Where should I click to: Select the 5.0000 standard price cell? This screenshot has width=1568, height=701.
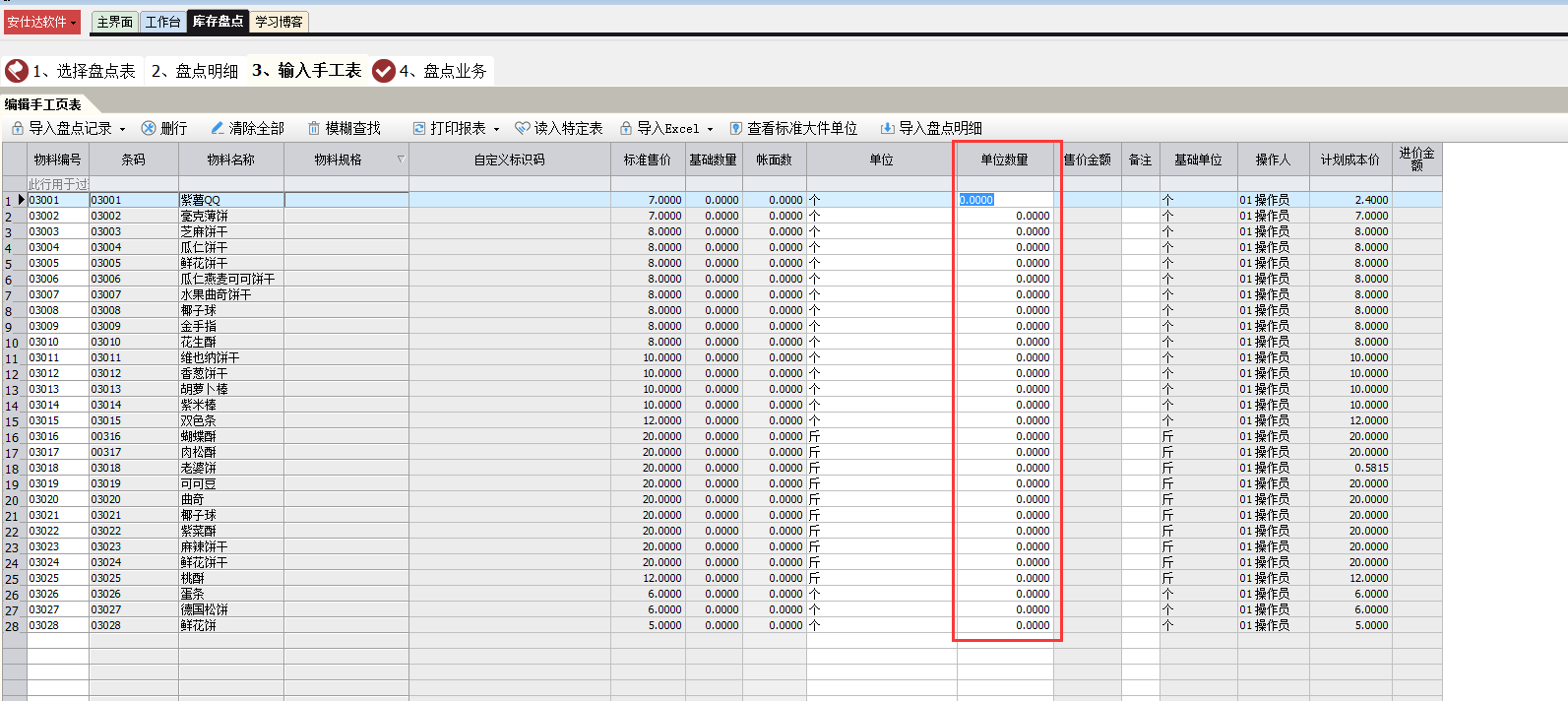648,625
